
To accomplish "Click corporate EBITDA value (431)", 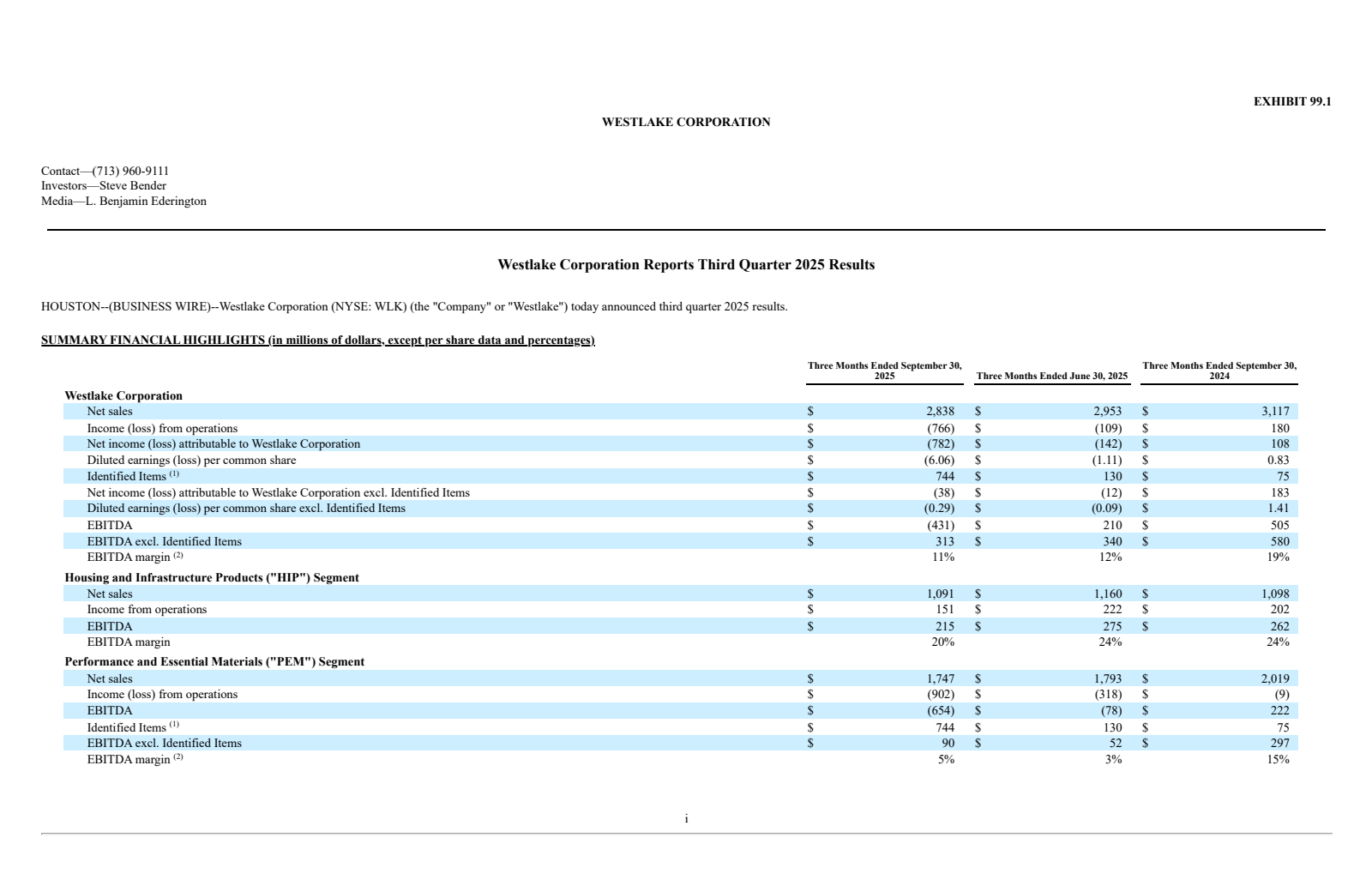I will [x=940, y=525].
